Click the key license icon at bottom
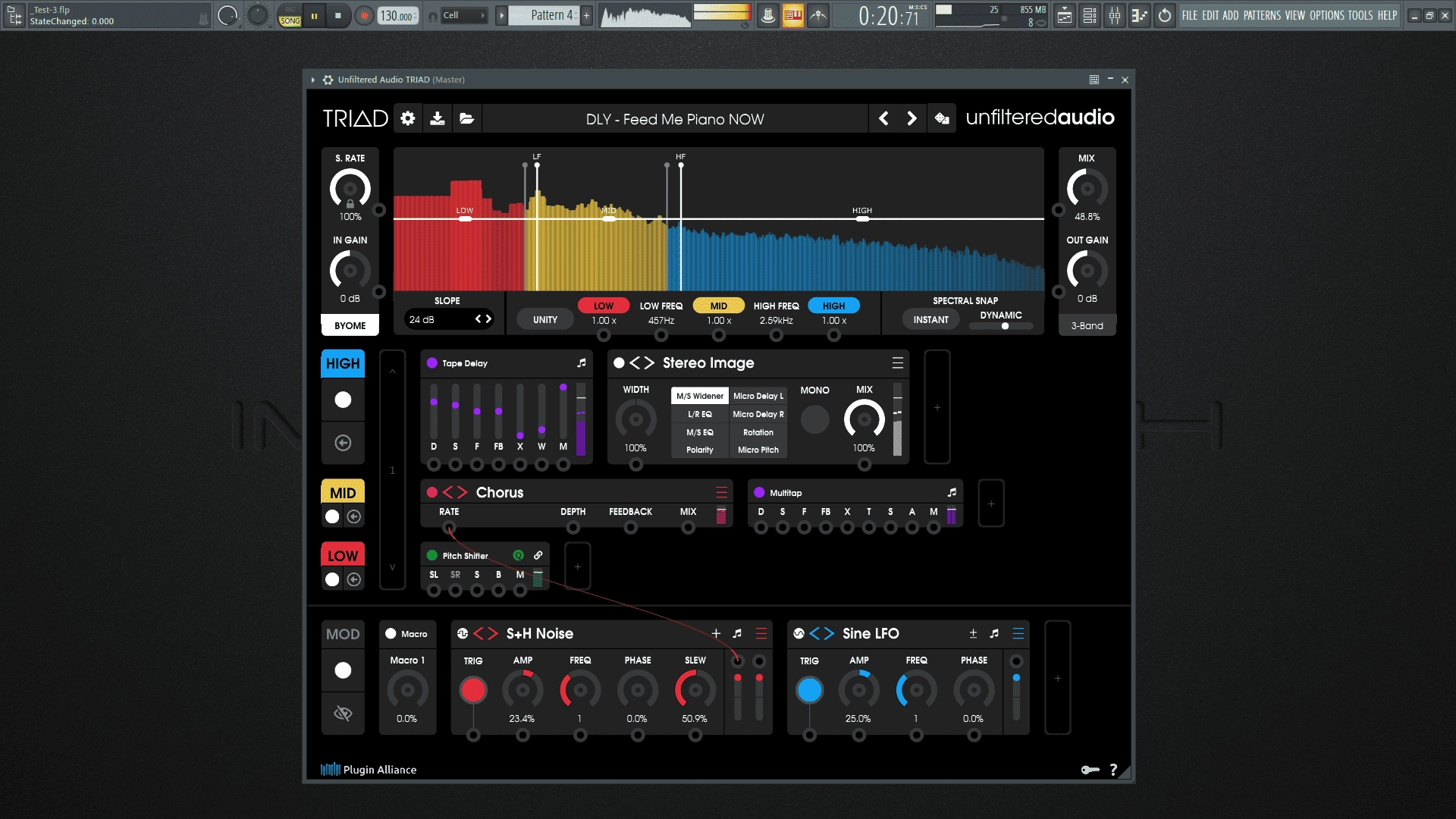Image resolution: width=1456 pixels, height=819 pixels. click(1090, 770)
